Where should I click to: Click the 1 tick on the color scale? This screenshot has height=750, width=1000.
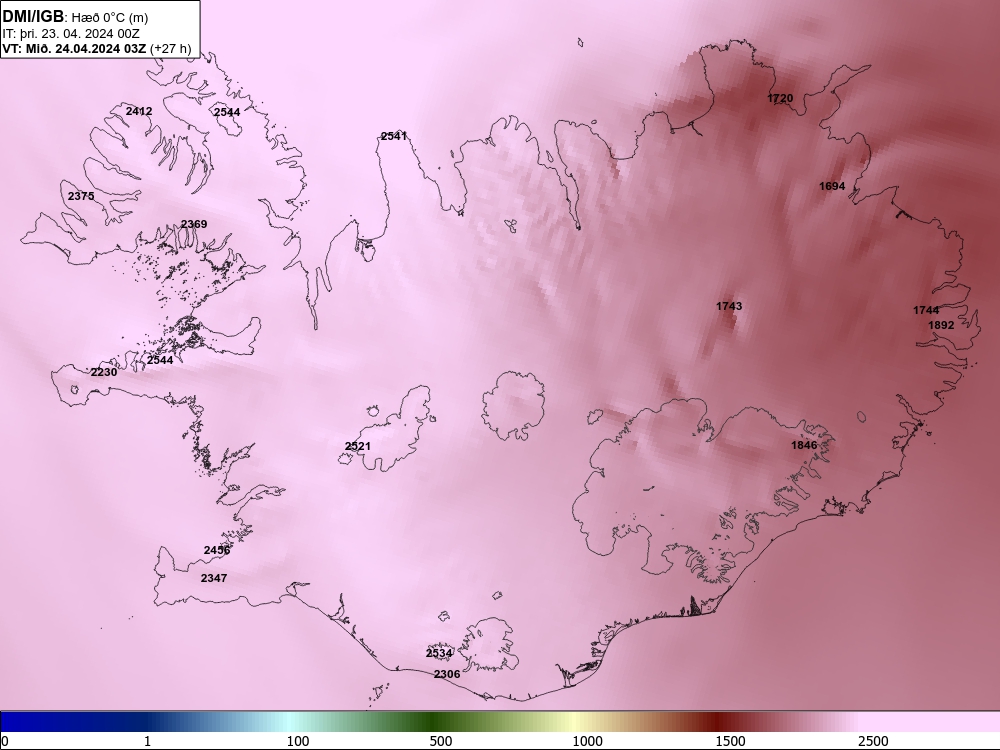click(147, 741)
